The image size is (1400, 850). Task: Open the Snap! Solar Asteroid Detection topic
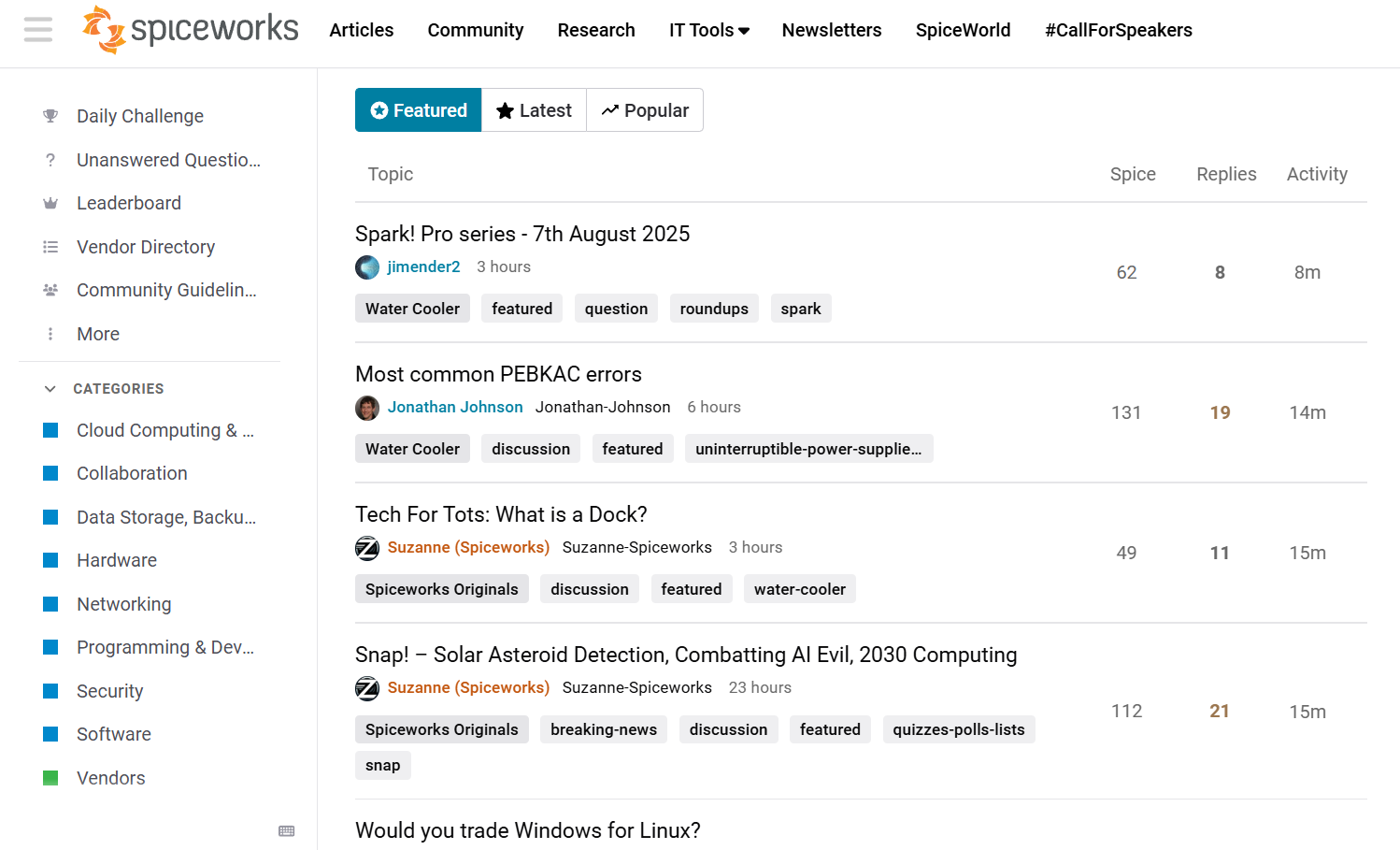coord(686,655)
